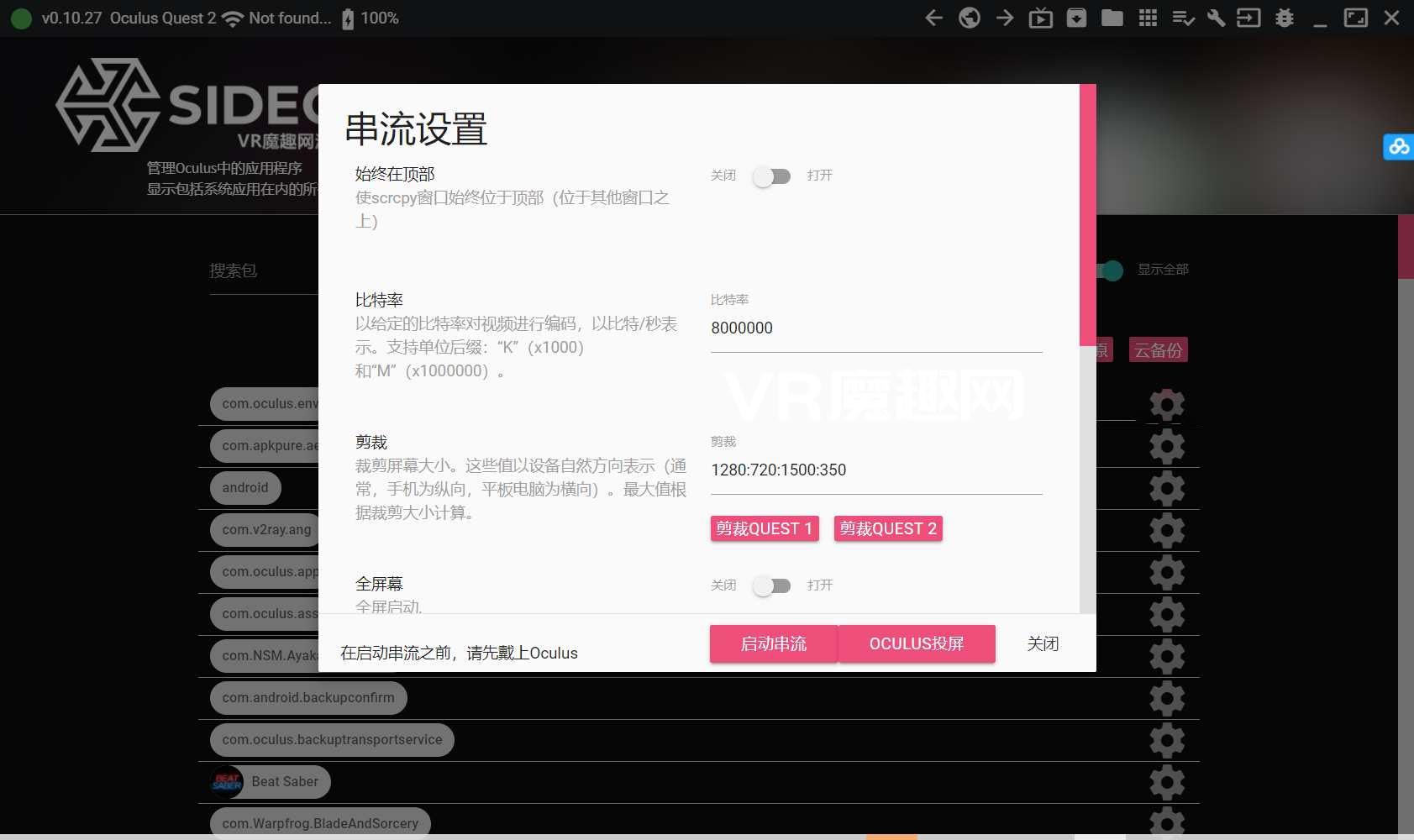This screenshot has width=1414, height=840.
Task: Click the install APK box icon
Action: tap(1076, 18)
